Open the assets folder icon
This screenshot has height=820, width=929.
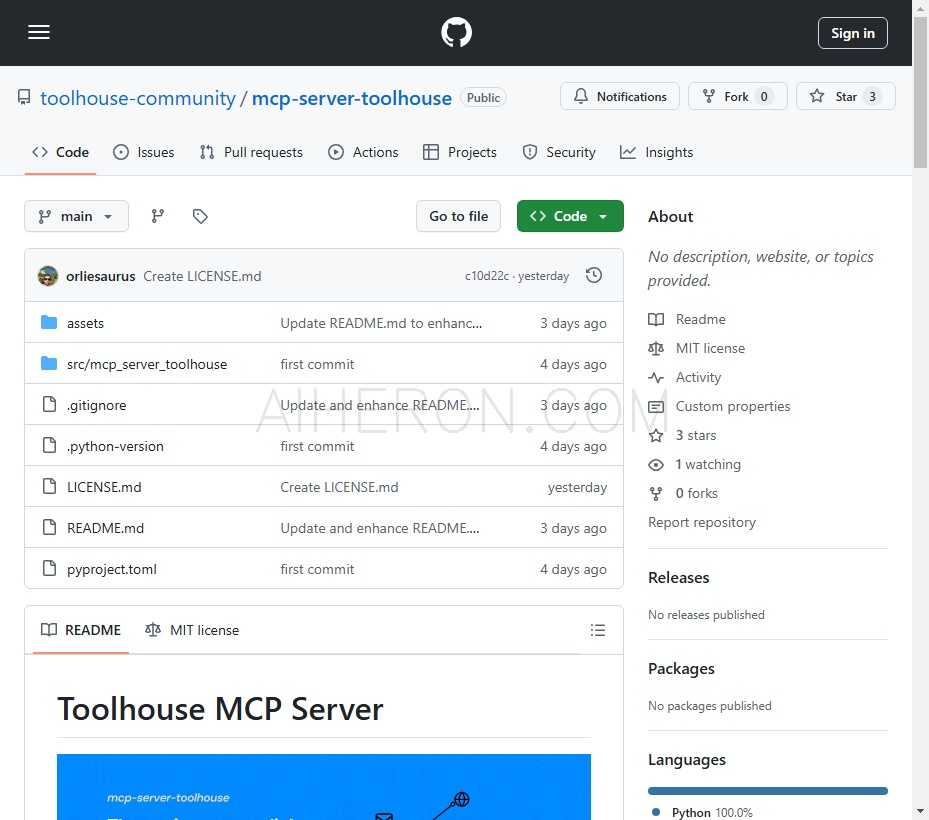click(x=50, y=322)
